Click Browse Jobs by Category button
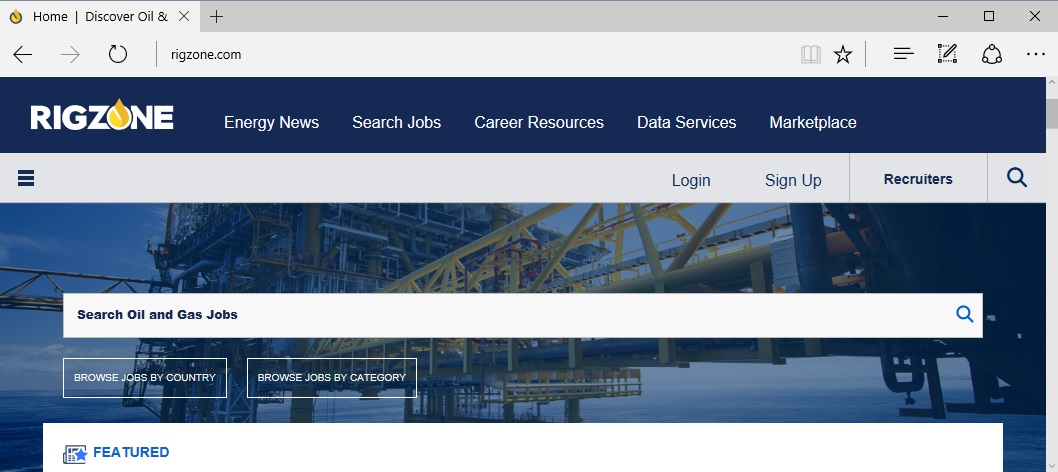1058x472 pixels. click(x=332, y=378)
